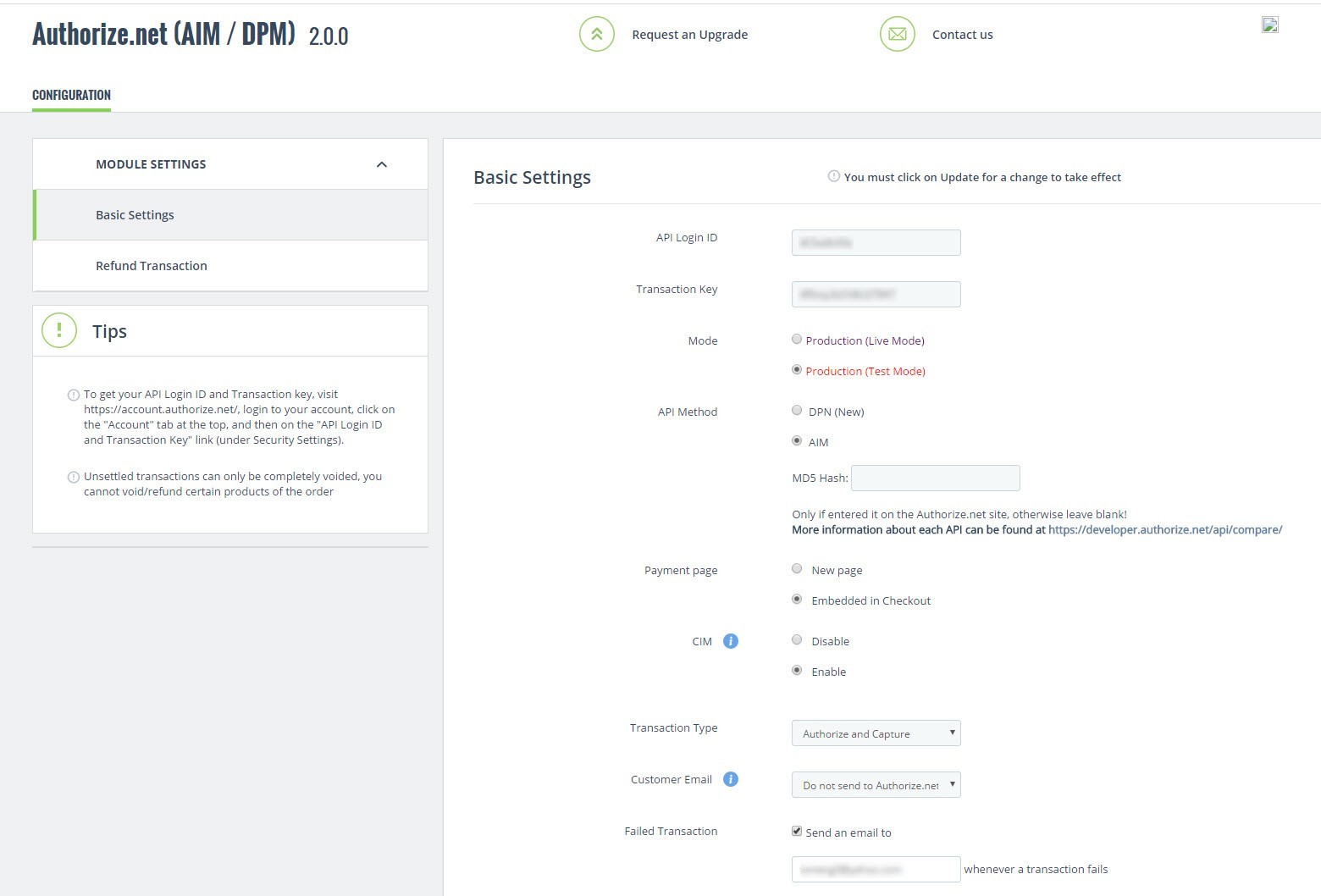The image size is (1321, 896).
Task: Click the Request an Upgrade arrow icon
Action: pos(597,34)
